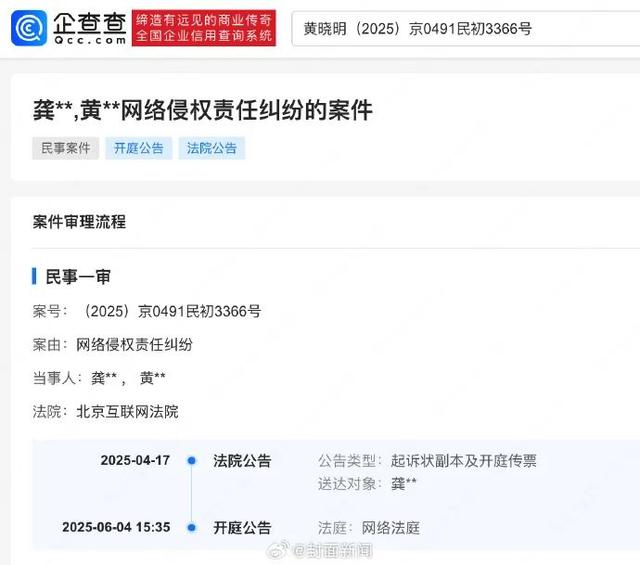This screenshot has width=640, height=565.
Task: Click the red slogan banner 全国企业信用查询系统
Action: coord(204,28)
